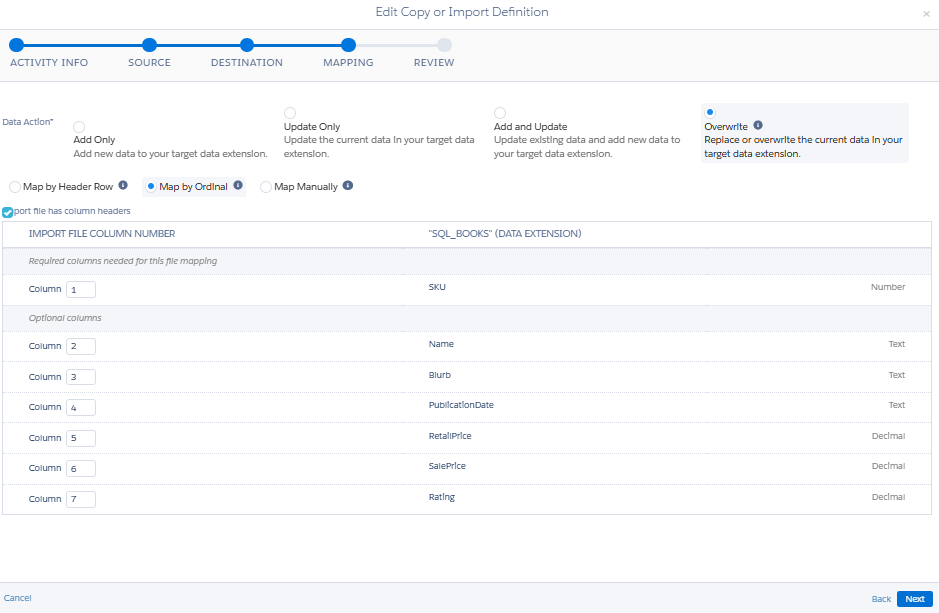Screen dimensions: 939x613
Task: Choose the Map Manually option
Action: pos(266,186)
